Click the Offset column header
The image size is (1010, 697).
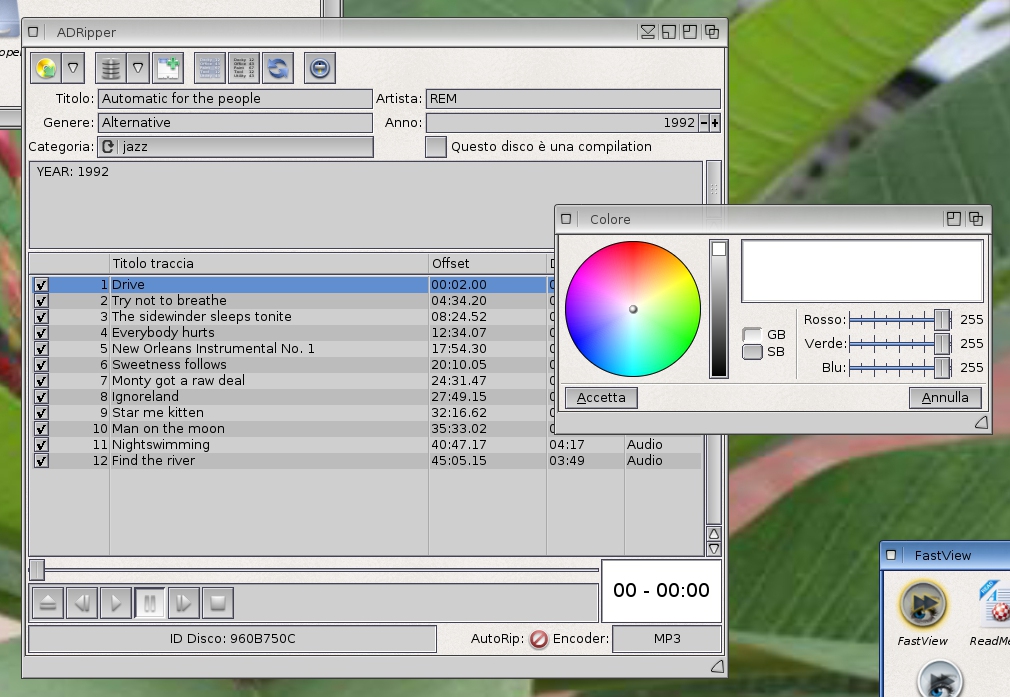(486, 263)
